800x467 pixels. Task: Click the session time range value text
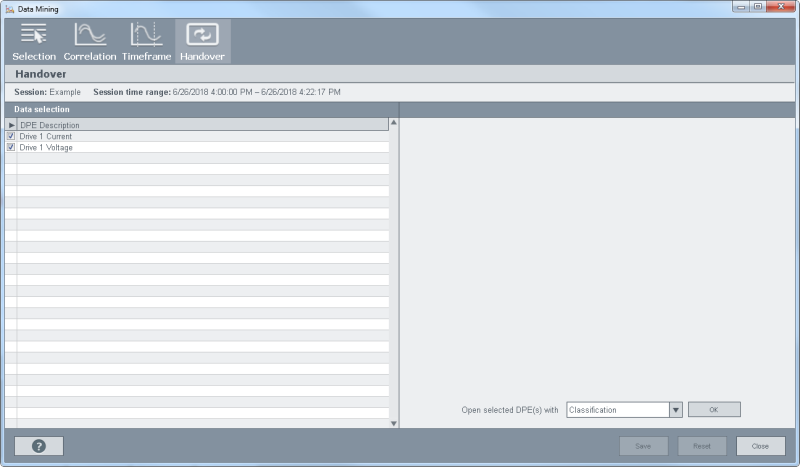click(257, 92)
